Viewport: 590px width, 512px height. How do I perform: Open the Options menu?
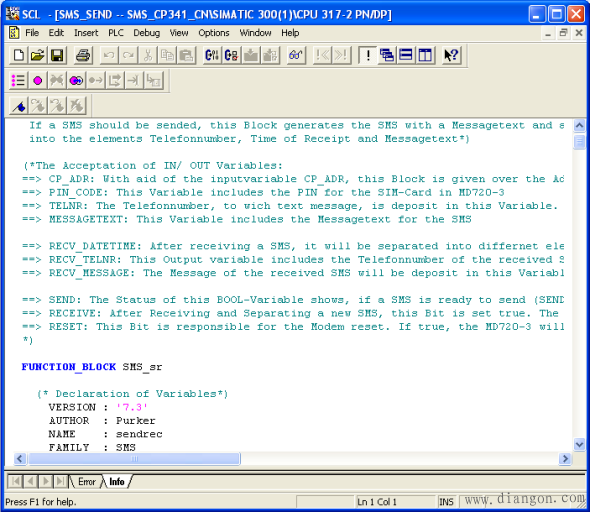coord(214,33)
